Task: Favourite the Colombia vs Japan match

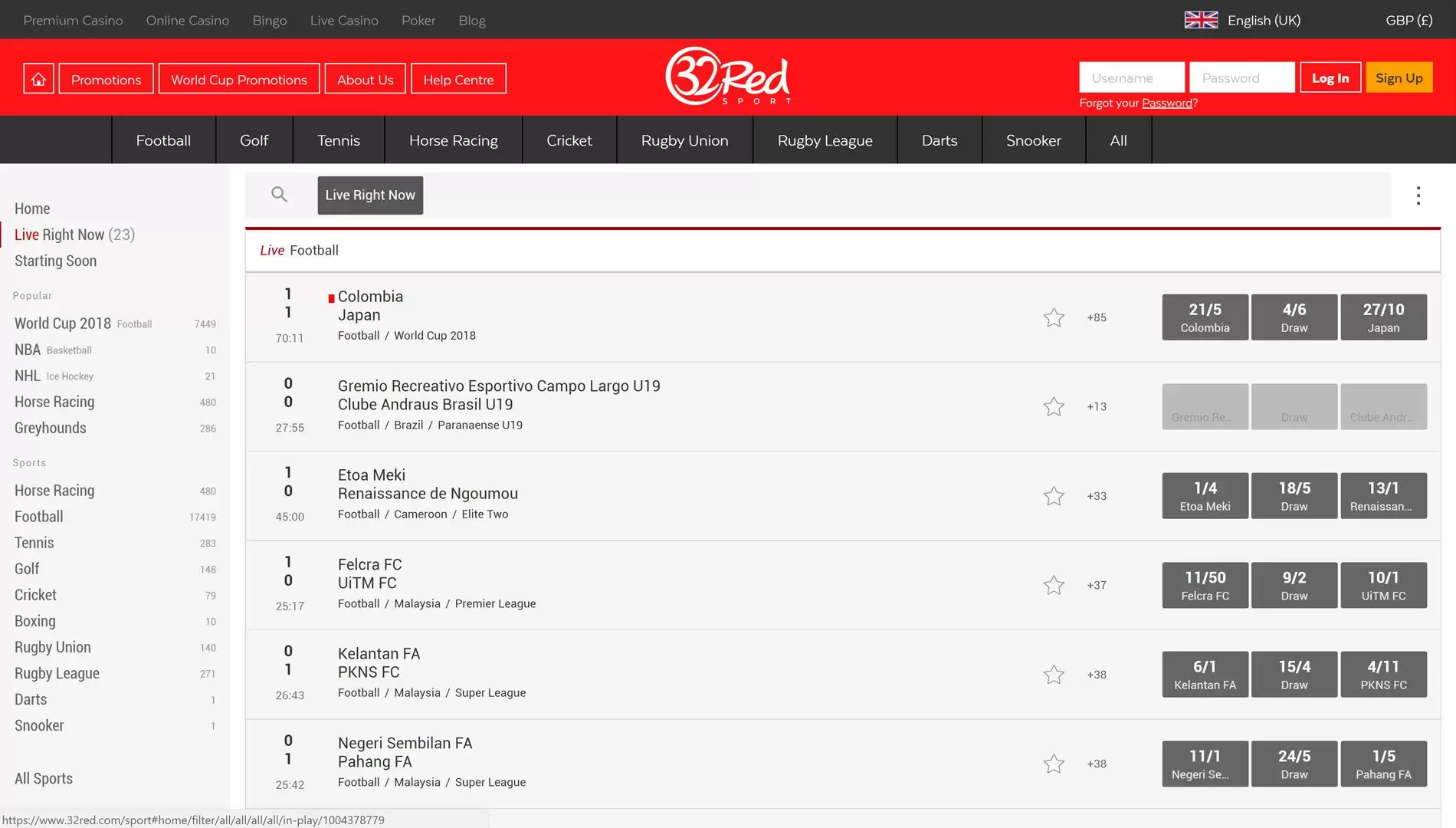Action: (x=1054, y=317)
